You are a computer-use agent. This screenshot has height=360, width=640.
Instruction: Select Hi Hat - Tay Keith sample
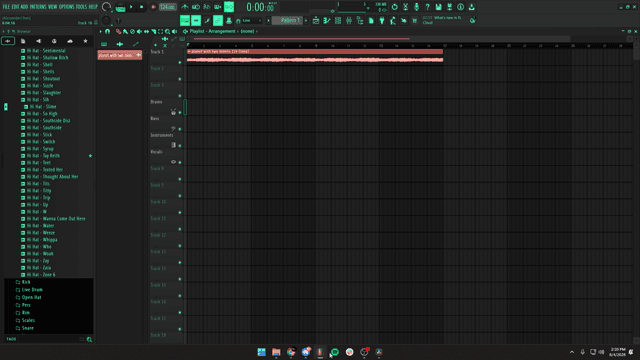coord(43,156)
